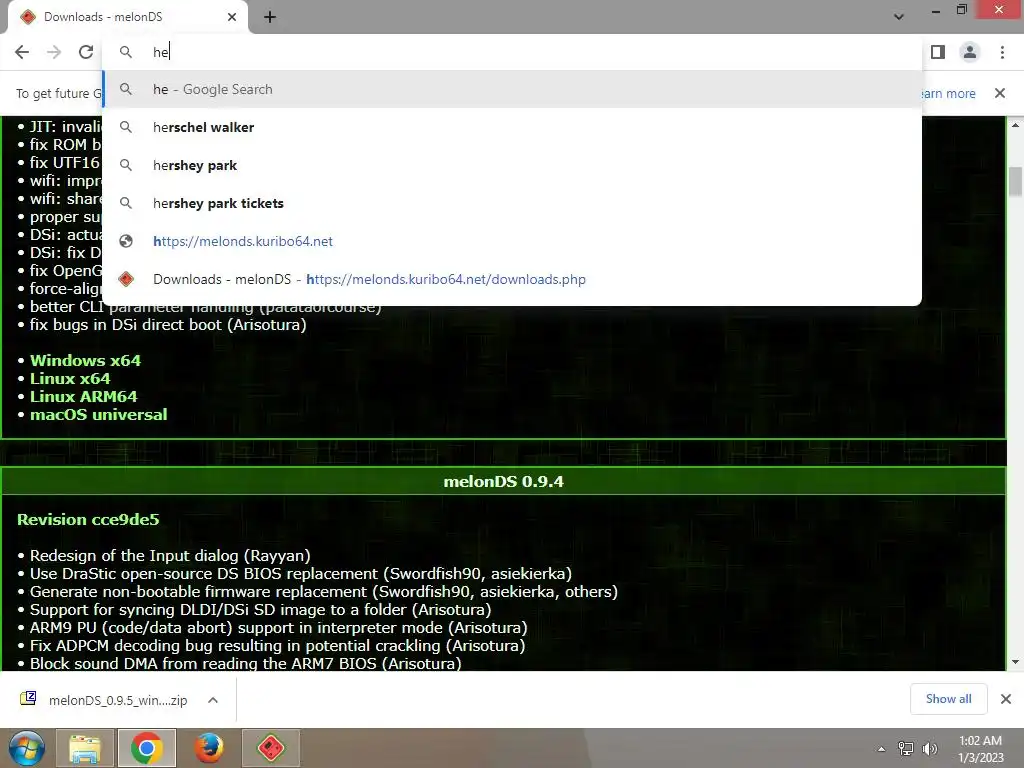Select the Chrome taskbar icon
Viewport: 1024px width, 768px height.
[x=146, y=748]
